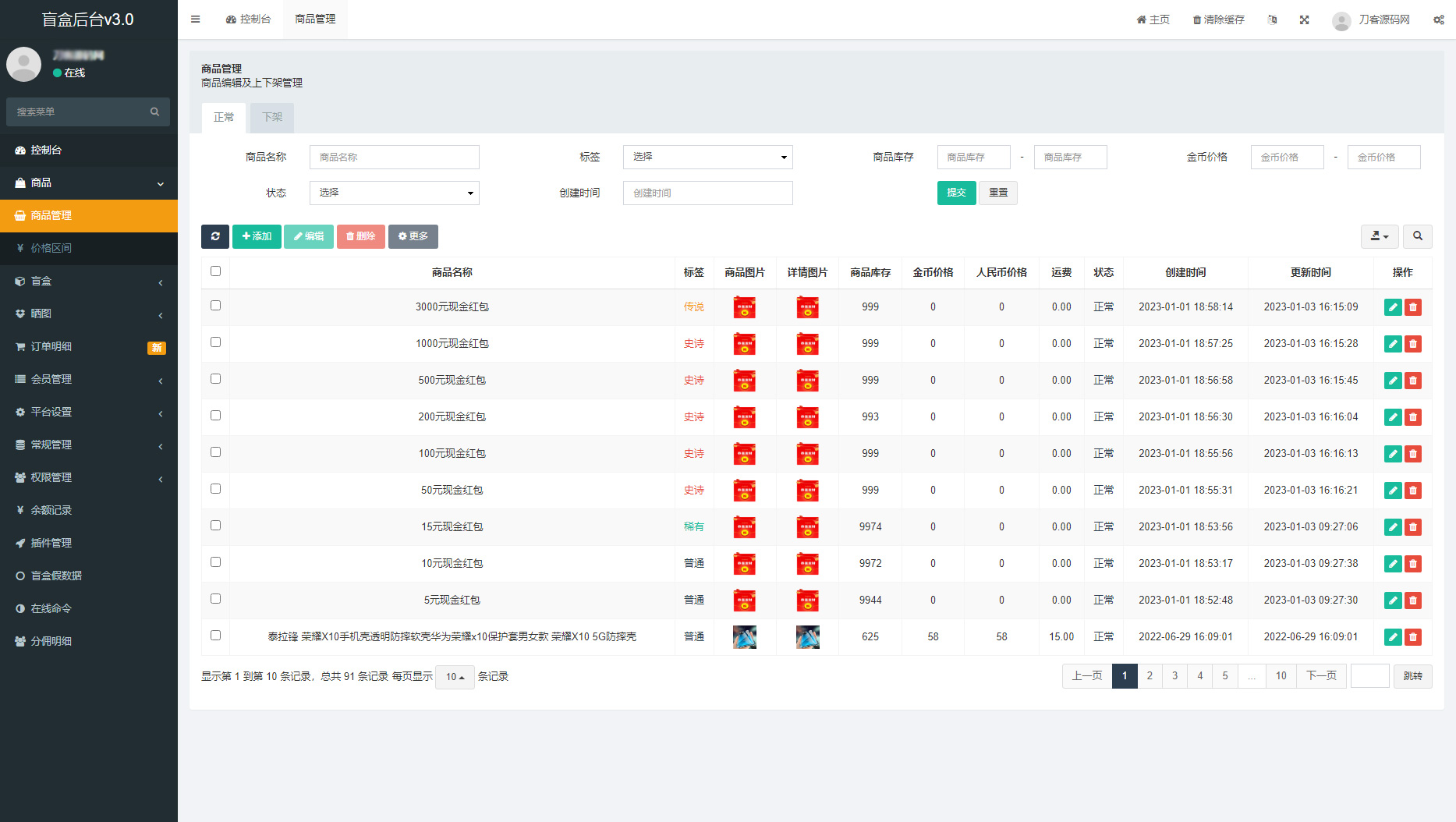Click the green 添加 button
Image resolution: width=1456 pixels, height=822 pixels.
[x=257, y=236]
